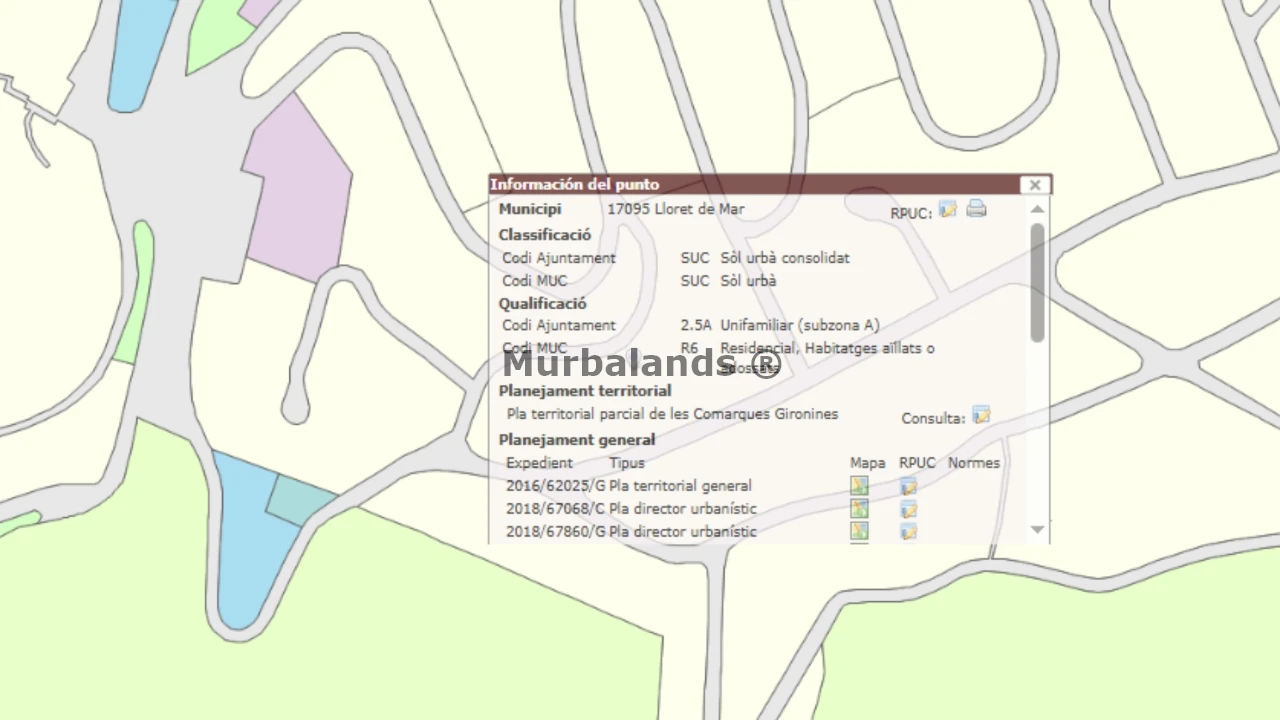Select expedient 2016/62025/G row text
Image resolution: width=1280 pixels, height=720 pixels.
click(629, 486)
